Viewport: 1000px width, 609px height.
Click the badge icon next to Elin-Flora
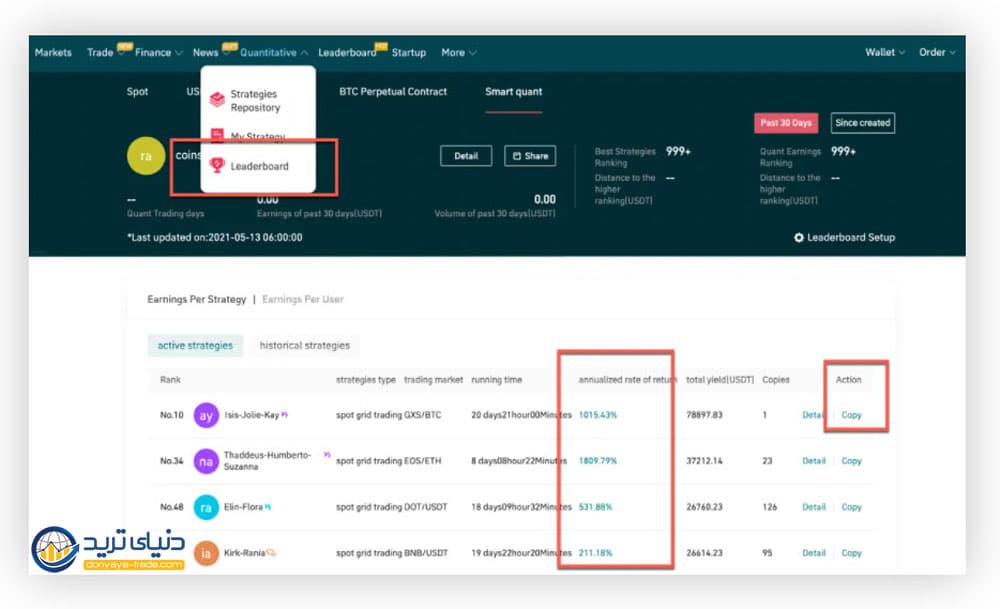pos(268,507)
